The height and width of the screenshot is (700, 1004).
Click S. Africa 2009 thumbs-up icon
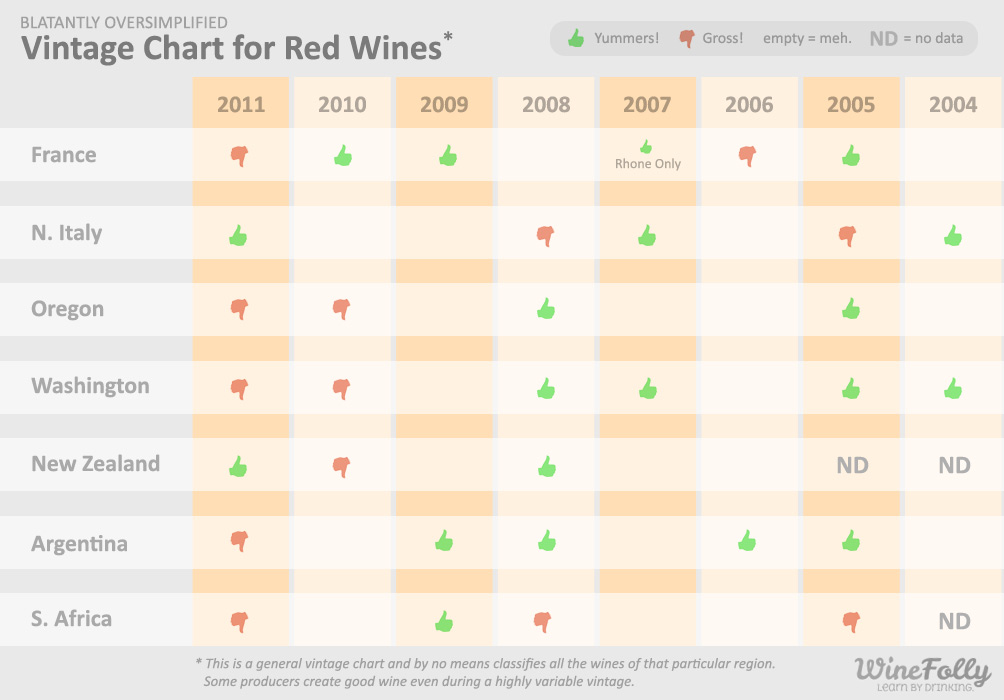444,621
